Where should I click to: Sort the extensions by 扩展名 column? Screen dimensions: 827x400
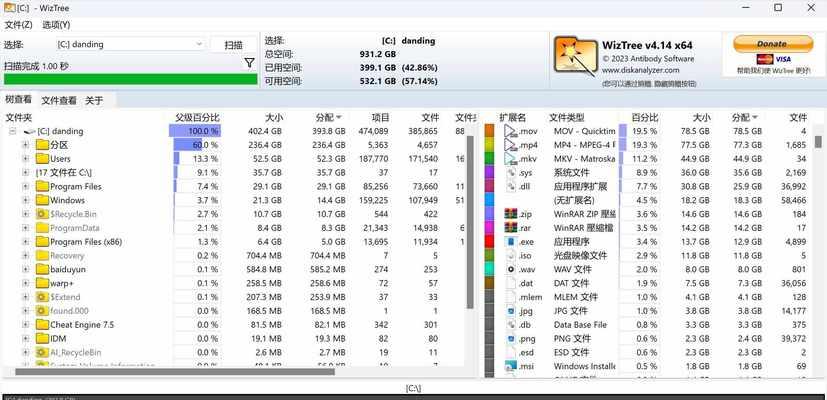513,117
